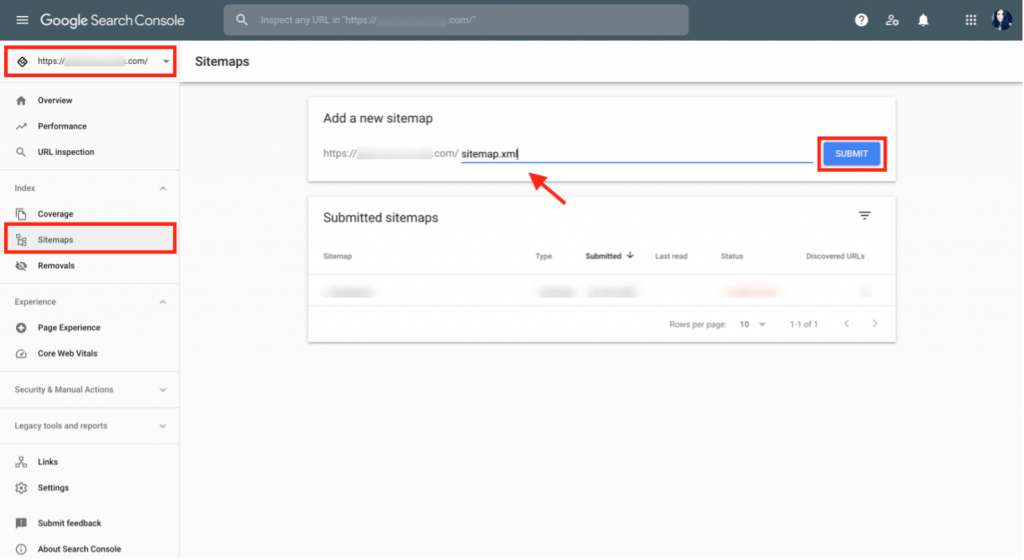Open the property selector dropdown
The width and height of the screenshot is (1024, 560).
(91, 61)
